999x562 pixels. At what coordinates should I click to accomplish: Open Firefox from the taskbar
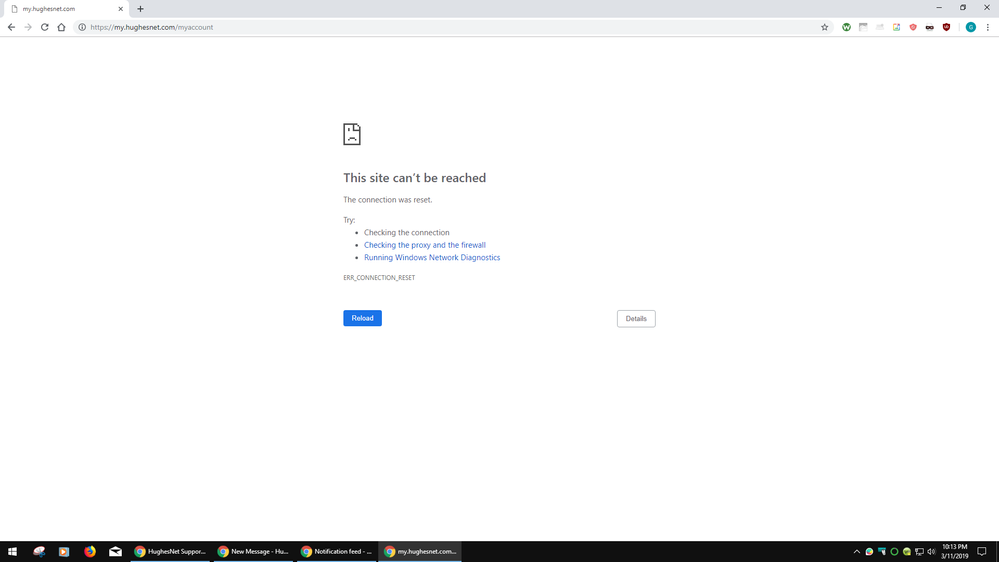pos(90,551)
